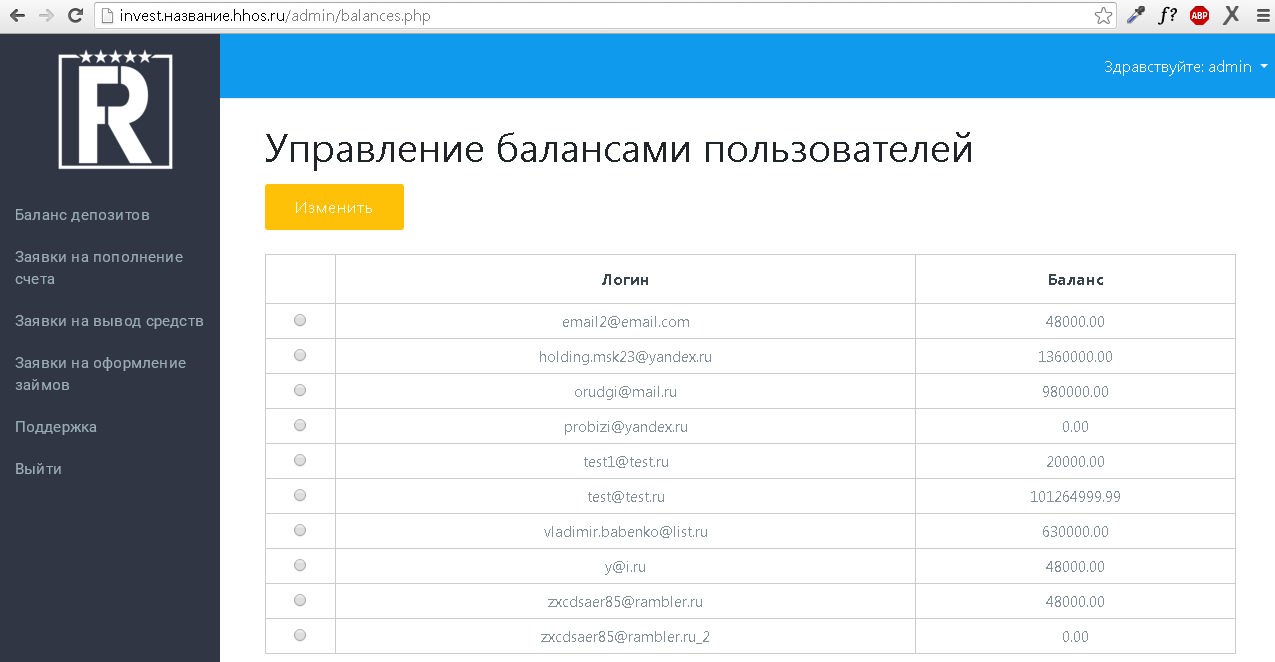Select radio button for vladimir.babenko@list.ru
Screen dimensions: 1275x662
300,530
